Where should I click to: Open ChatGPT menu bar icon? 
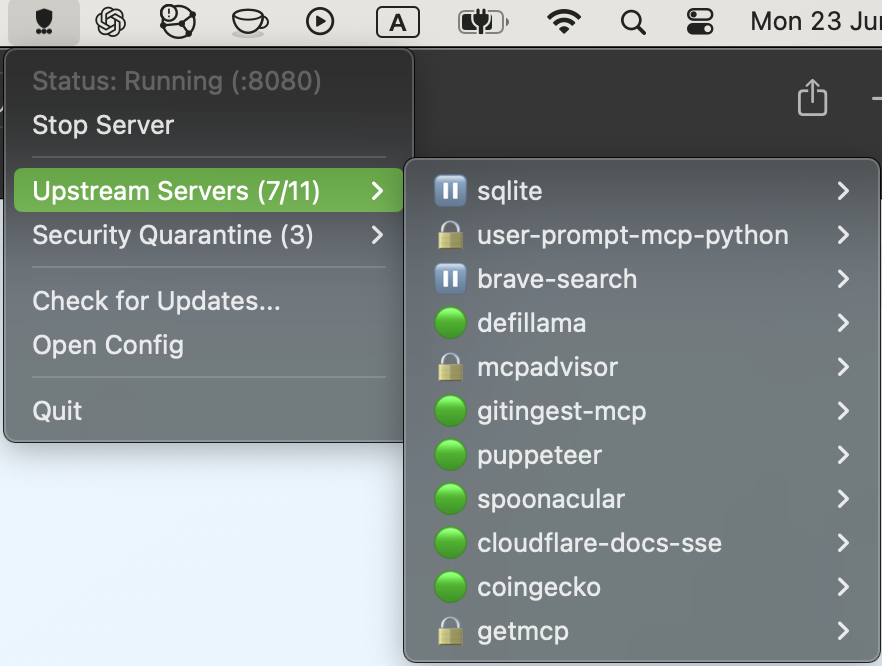click(x=110, y=23)
